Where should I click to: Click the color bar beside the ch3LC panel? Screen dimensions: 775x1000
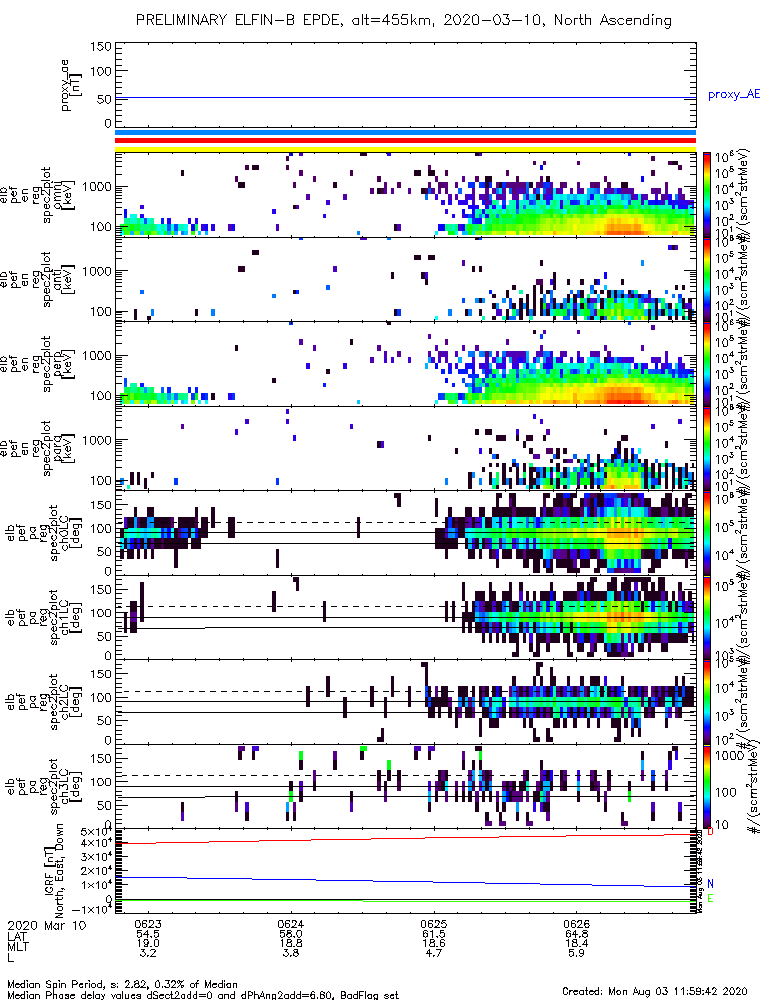707,786
